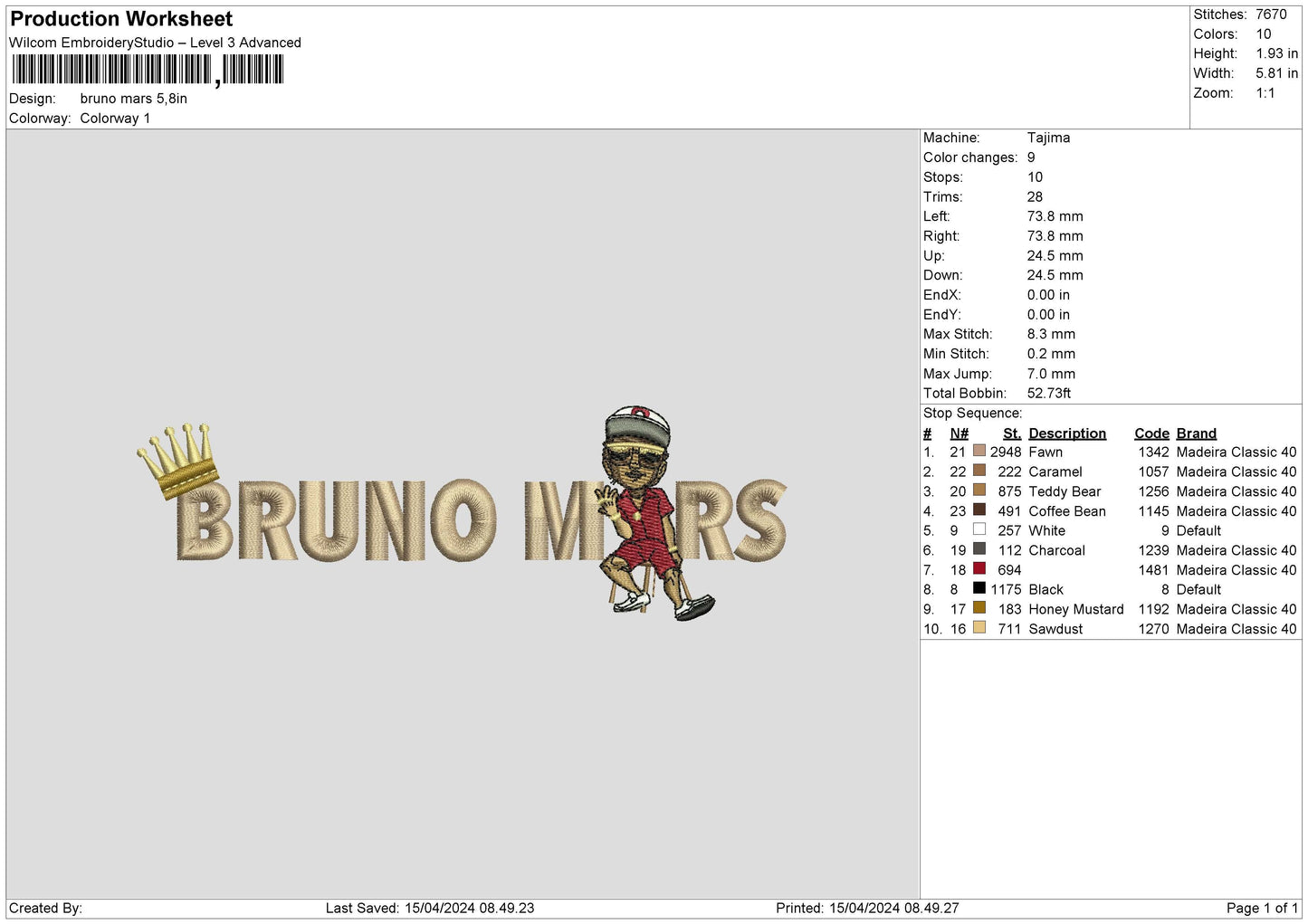
Task: Click the Colors count 10
Action: [x=1264, y=34]
